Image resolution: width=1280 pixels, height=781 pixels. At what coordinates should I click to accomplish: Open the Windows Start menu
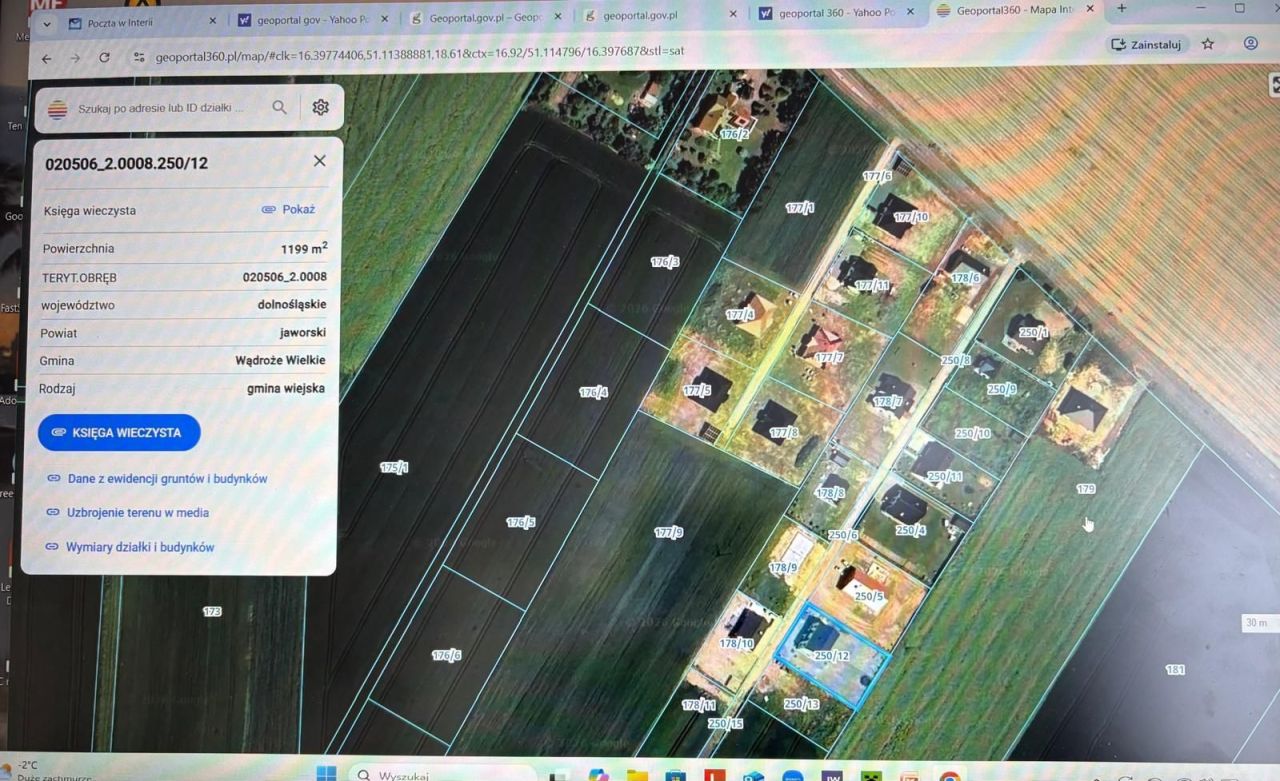pyautogui.click(x=326, y=773)
